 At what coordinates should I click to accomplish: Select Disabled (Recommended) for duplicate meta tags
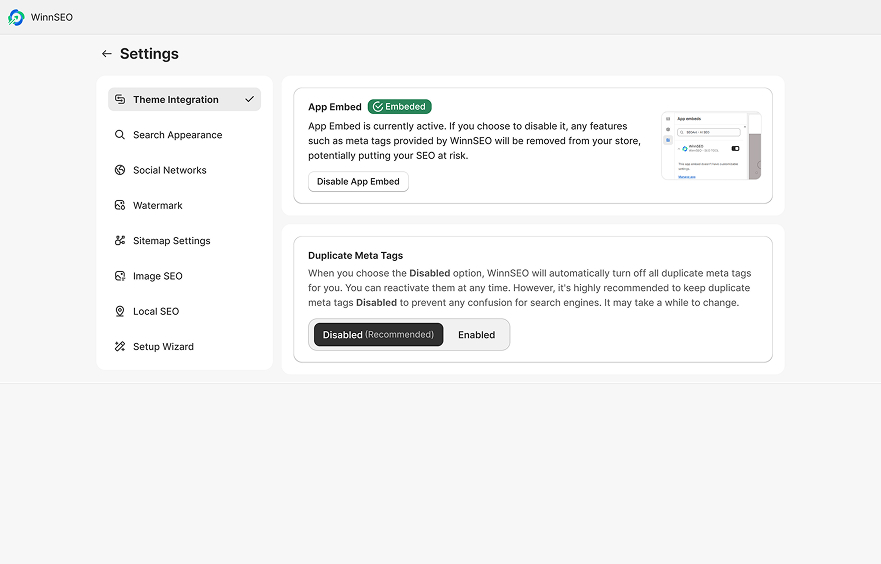378,335
